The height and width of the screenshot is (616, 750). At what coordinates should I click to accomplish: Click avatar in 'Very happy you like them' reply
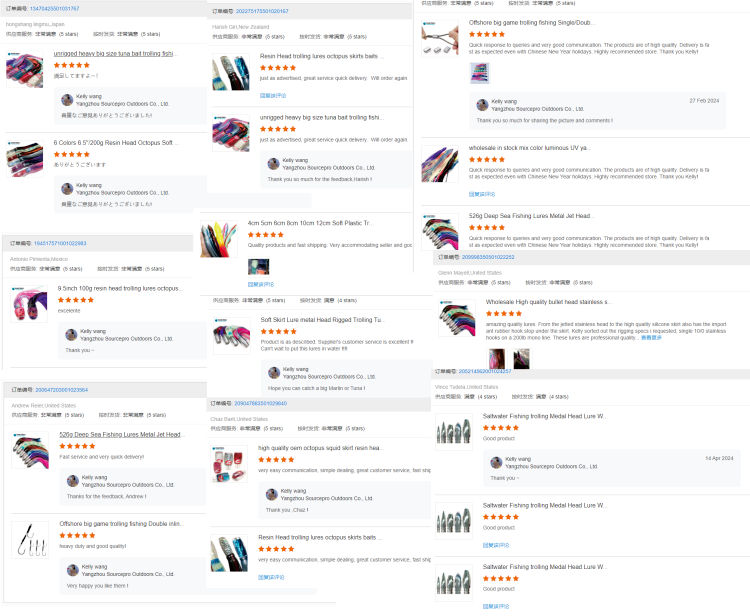[x=73, y=570]
